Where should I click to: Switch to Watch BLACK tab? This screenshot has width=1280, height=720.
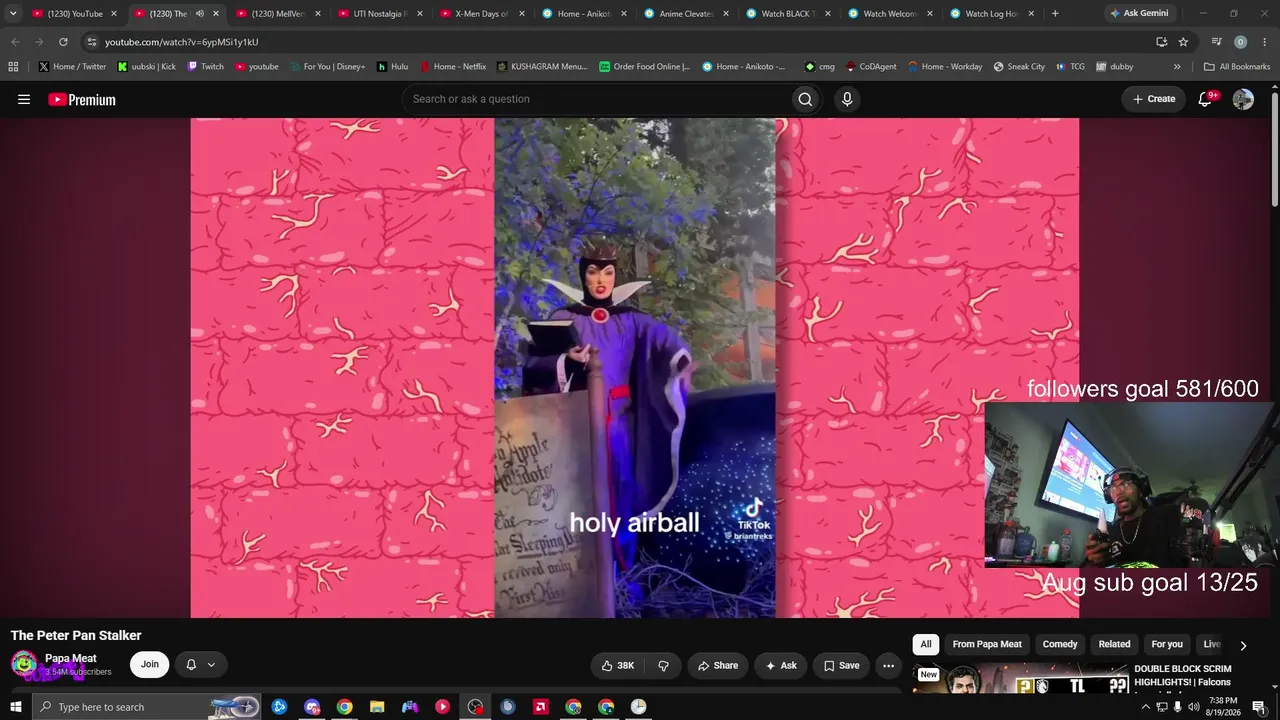point(787,14)
